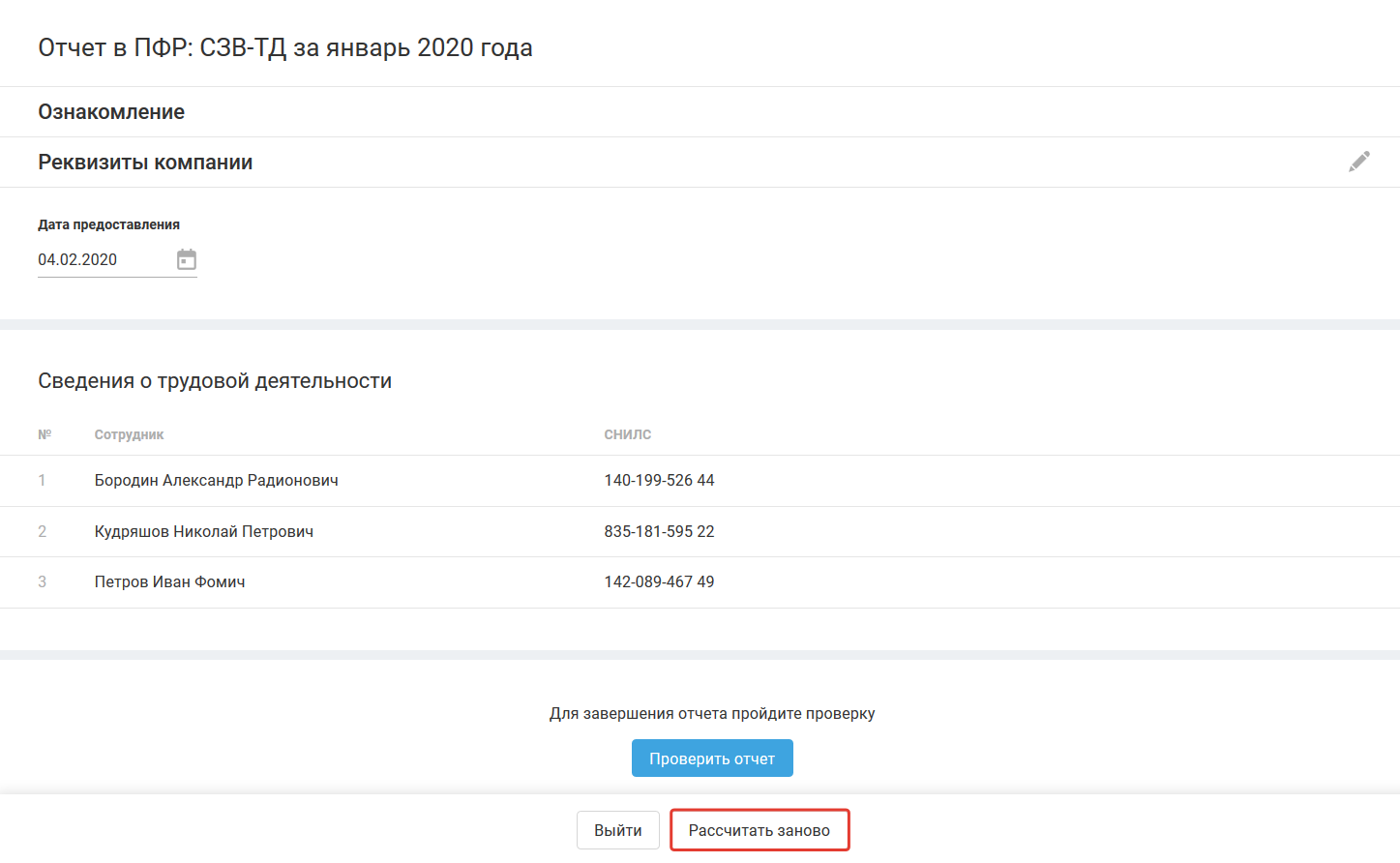Select employee Кудряшов Николай Петрович

[x=204, y=532]
